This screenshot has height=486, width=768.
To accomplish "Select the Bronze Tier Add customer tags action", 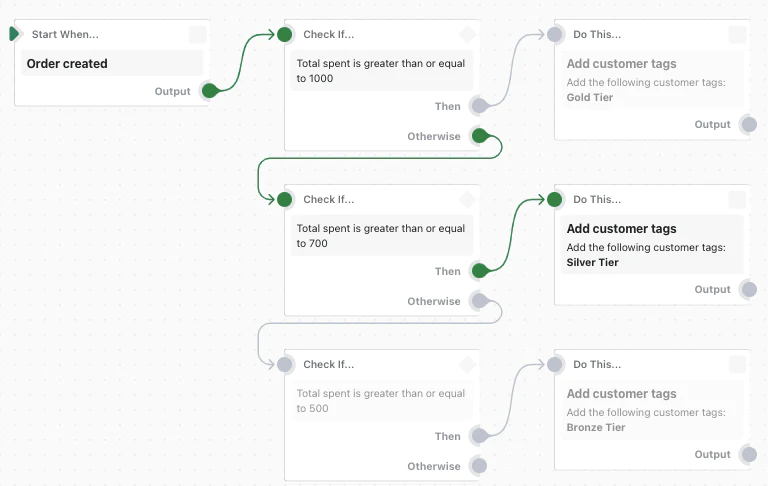I will [650, 410].
